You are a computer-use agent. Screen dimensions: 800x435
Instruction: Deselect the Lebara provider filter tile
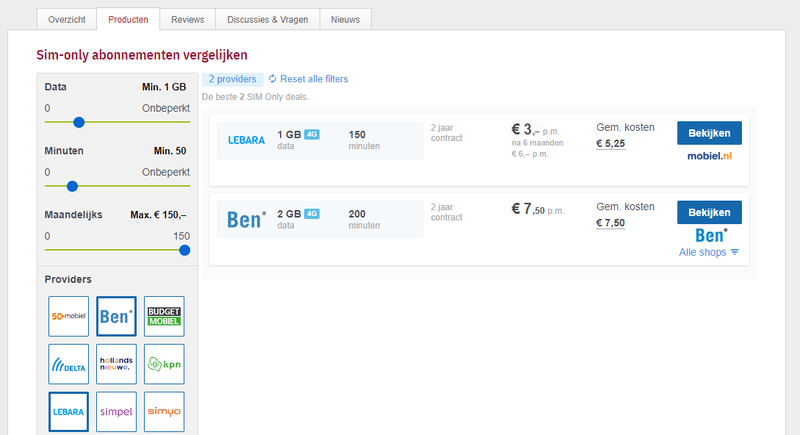68,412
